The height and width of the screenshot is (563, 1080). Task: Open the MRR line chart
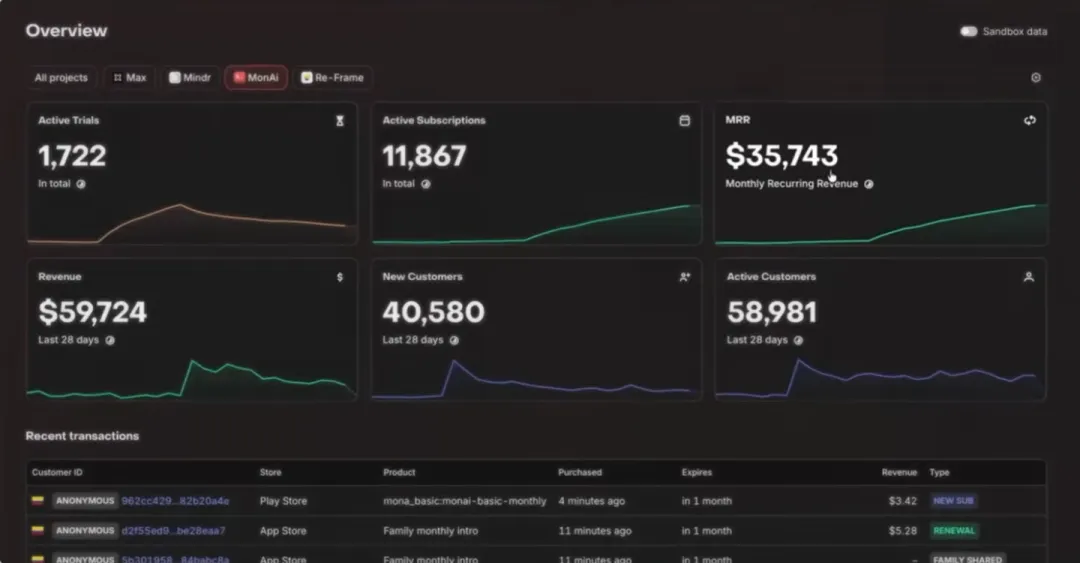point(881,223)
